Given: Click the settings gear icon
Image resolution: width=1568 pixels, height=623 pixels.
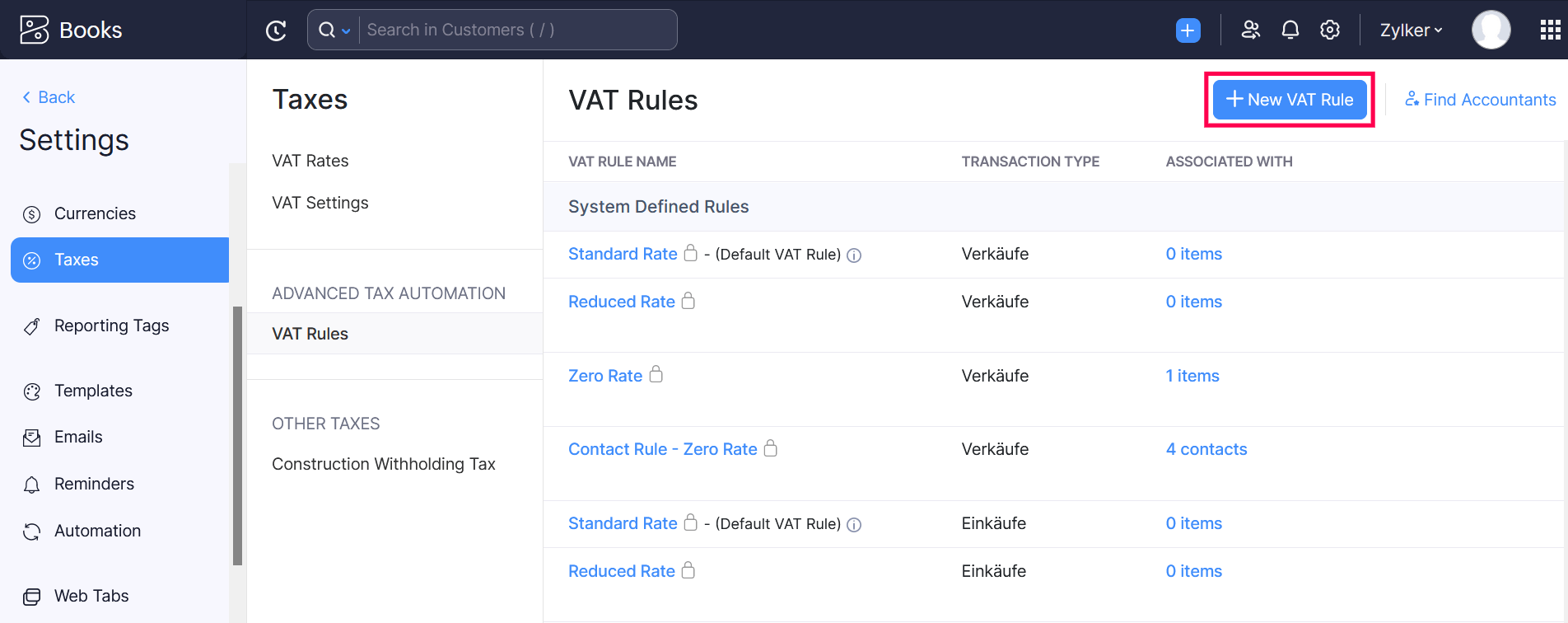Looking at the screenshot, I should (x=1329, y=30).
